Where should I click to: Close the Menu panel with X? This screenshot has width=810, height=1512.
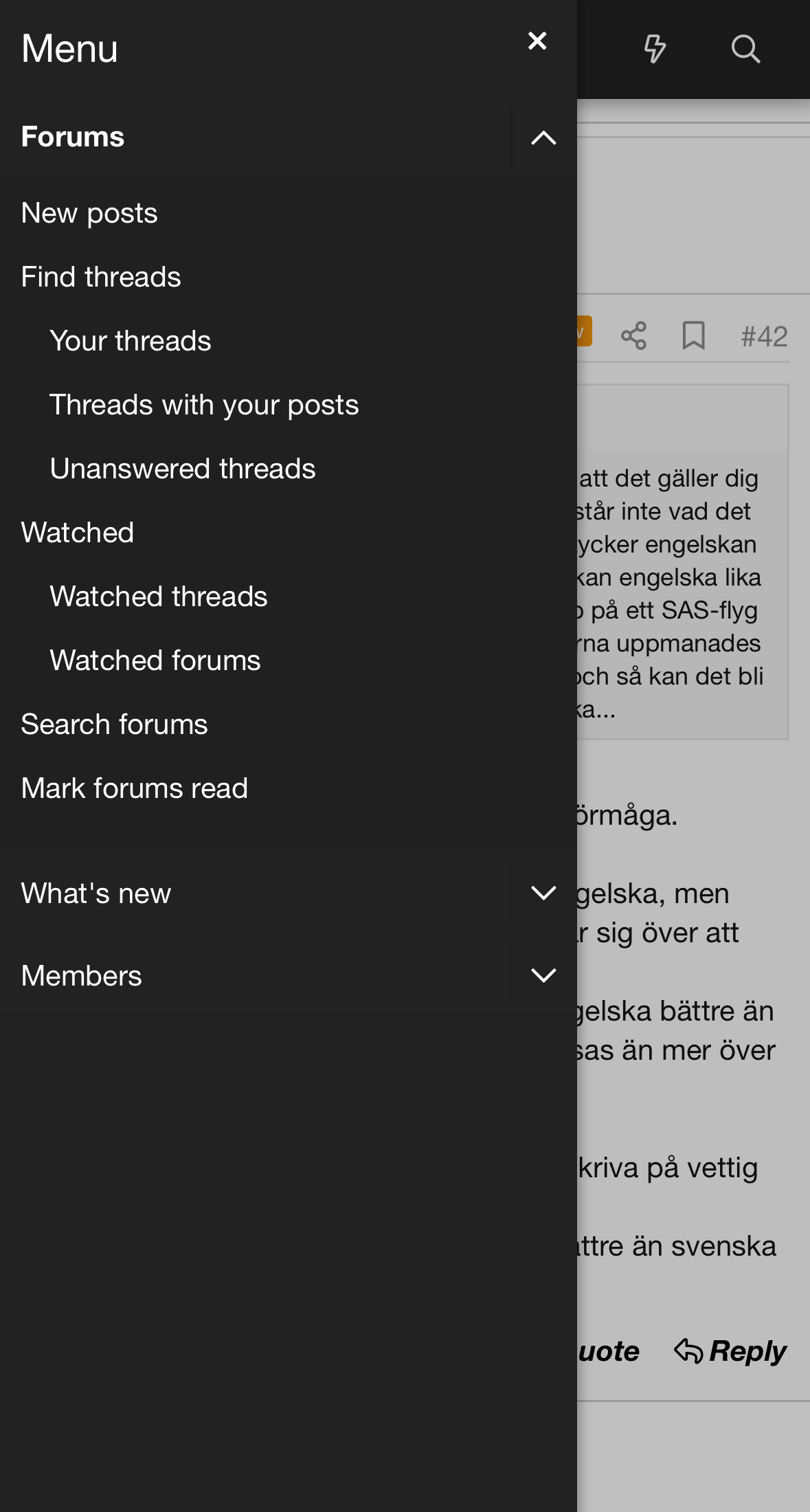point(537,41)
